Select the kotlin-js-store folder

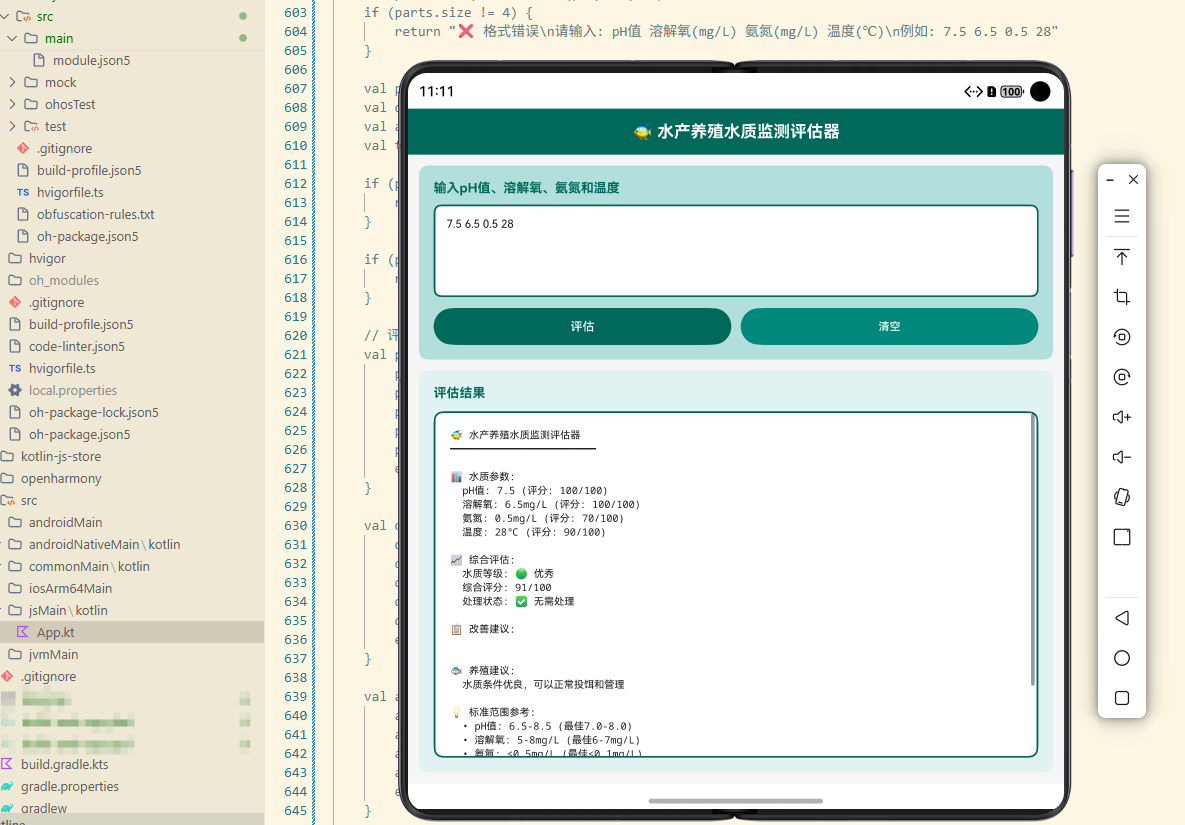click(60, 456)
